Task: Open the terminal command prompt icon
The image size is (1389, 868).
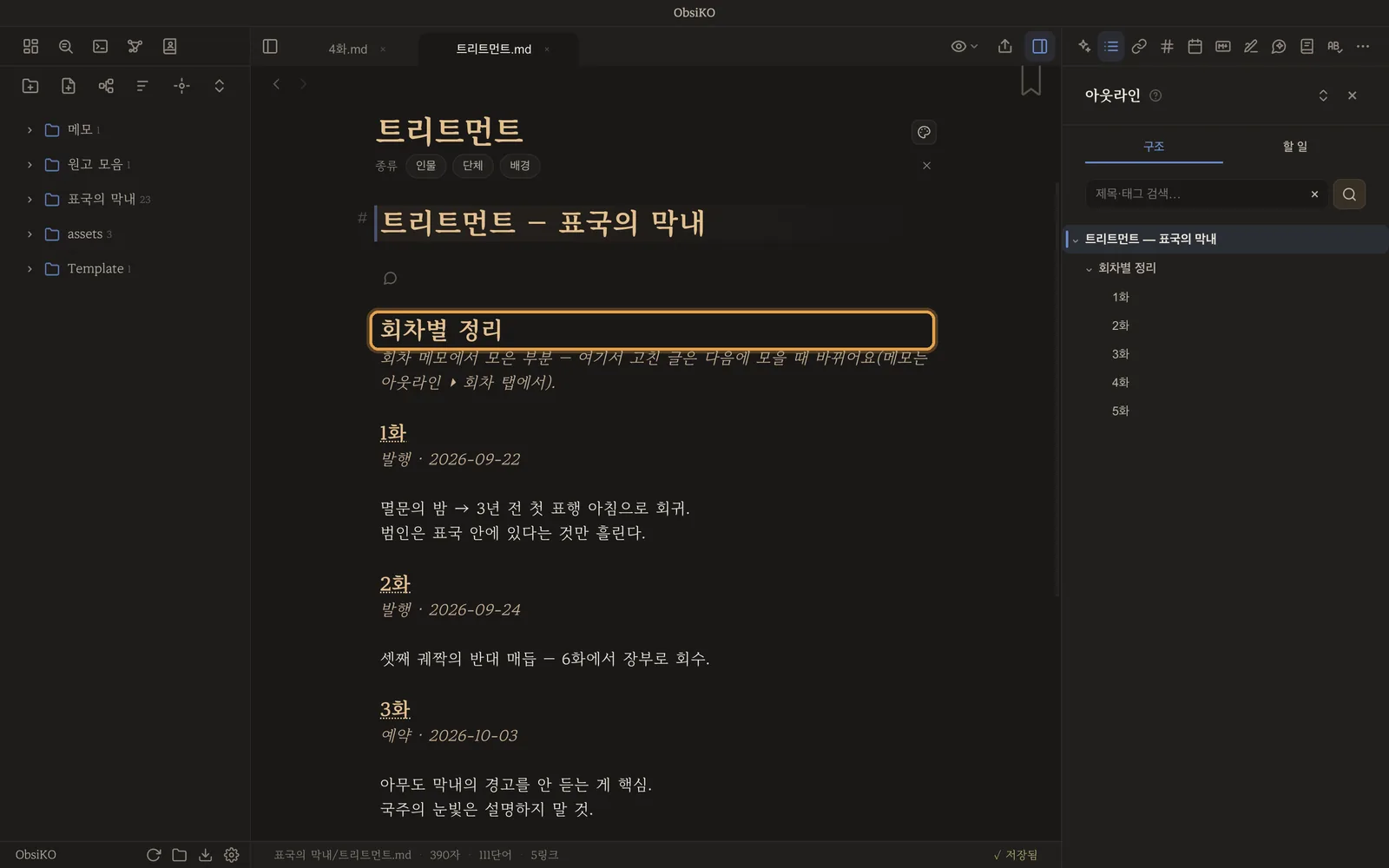Action: point(100,46)
